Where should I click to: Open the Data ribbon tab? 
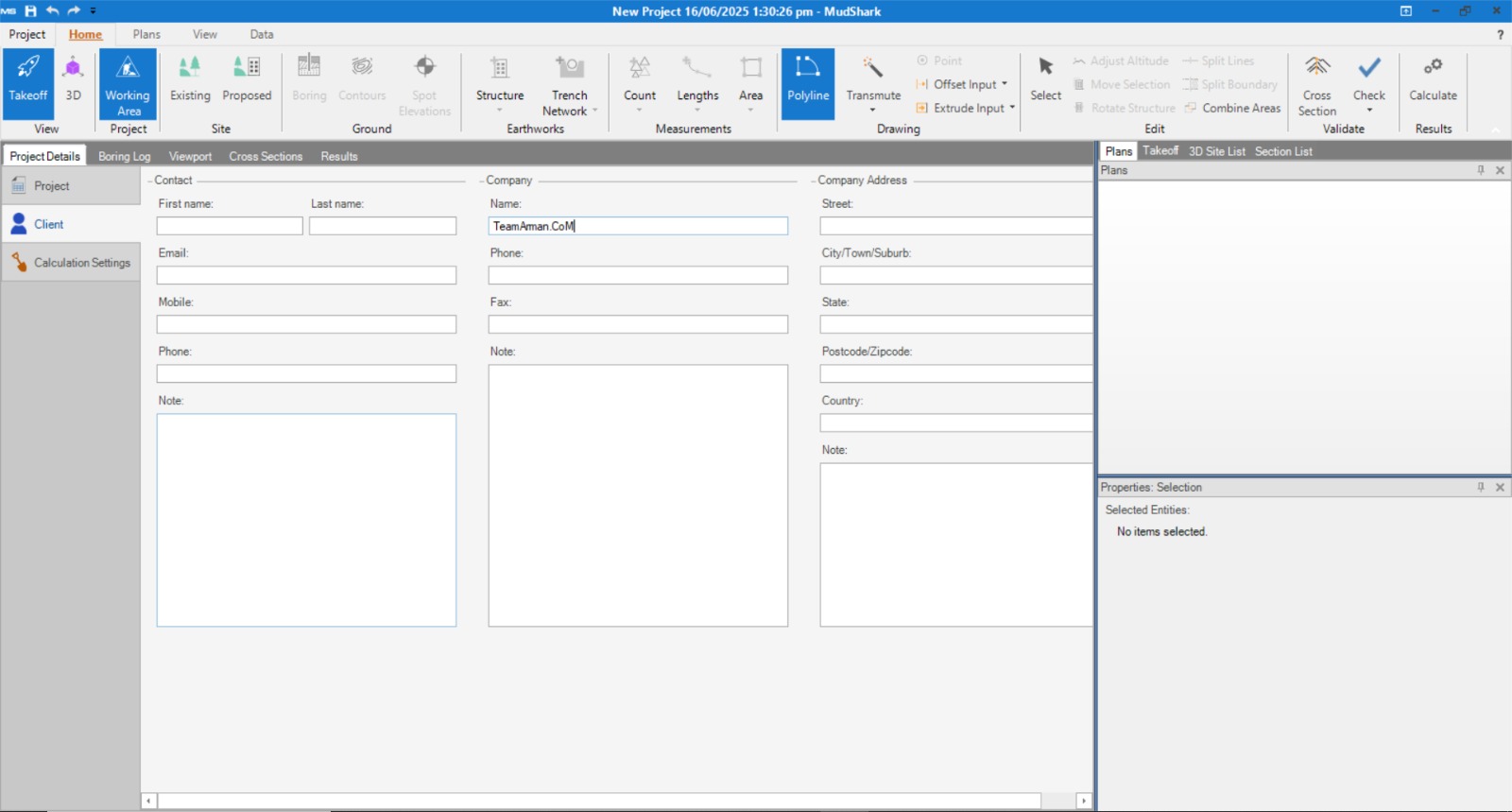[x=262, y=34]
